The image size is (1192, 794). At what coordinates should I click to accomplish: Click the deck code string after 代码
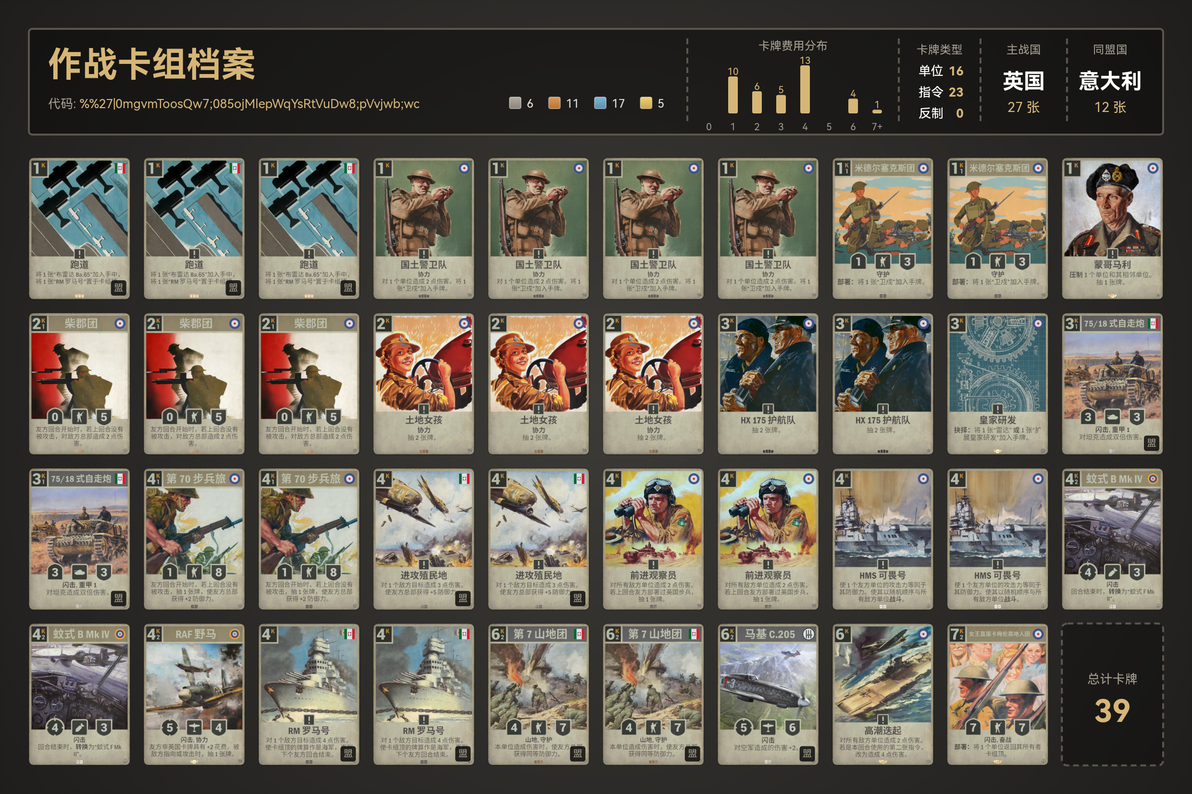point(249,103)
